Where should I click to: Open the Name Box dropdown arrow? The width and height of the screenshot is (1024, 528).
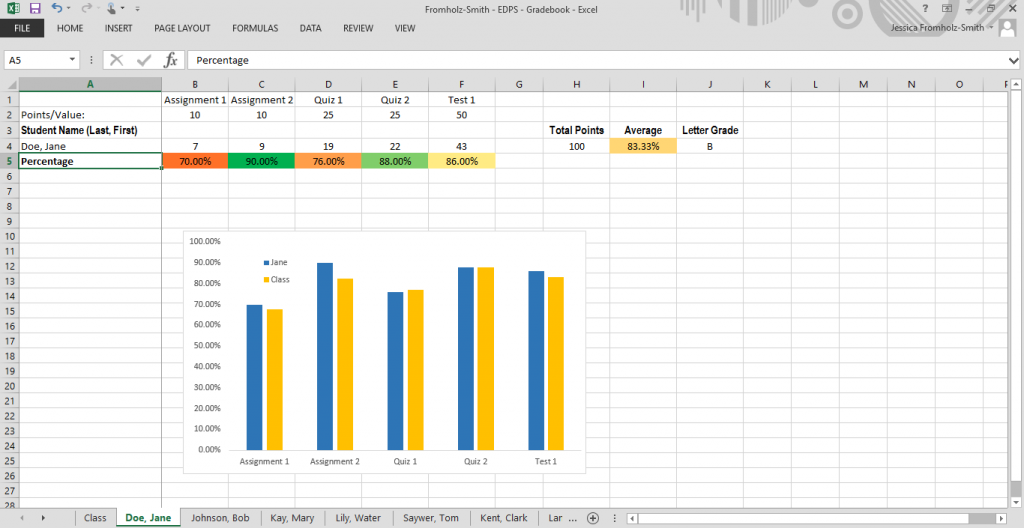[72, 60]
